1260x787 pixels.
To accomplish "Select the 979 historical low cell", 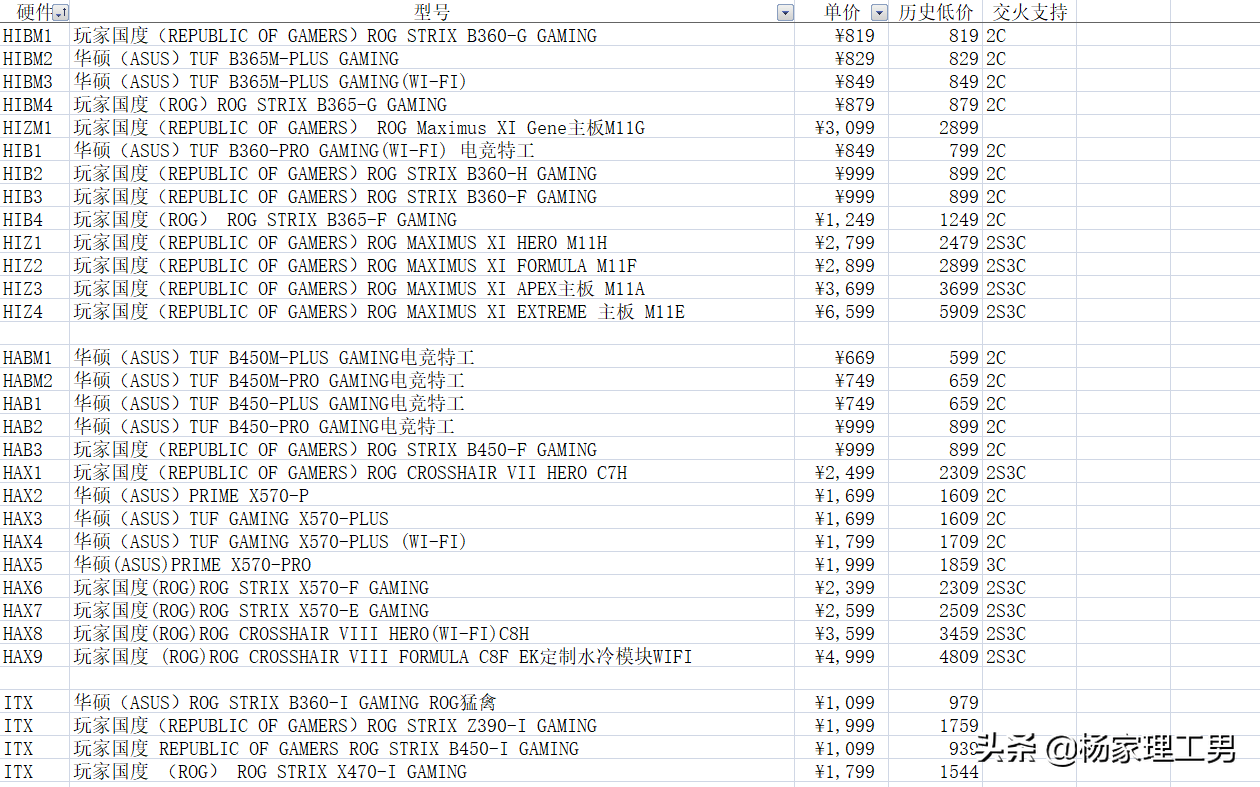I will (935, 703).
